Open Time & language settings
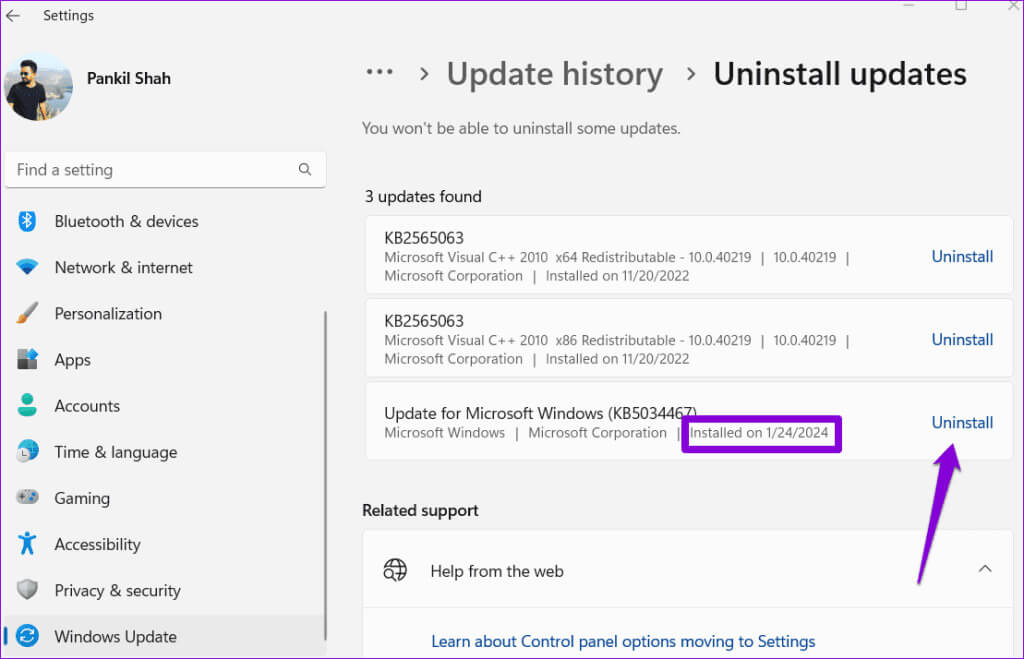 (x=116, y=453)
